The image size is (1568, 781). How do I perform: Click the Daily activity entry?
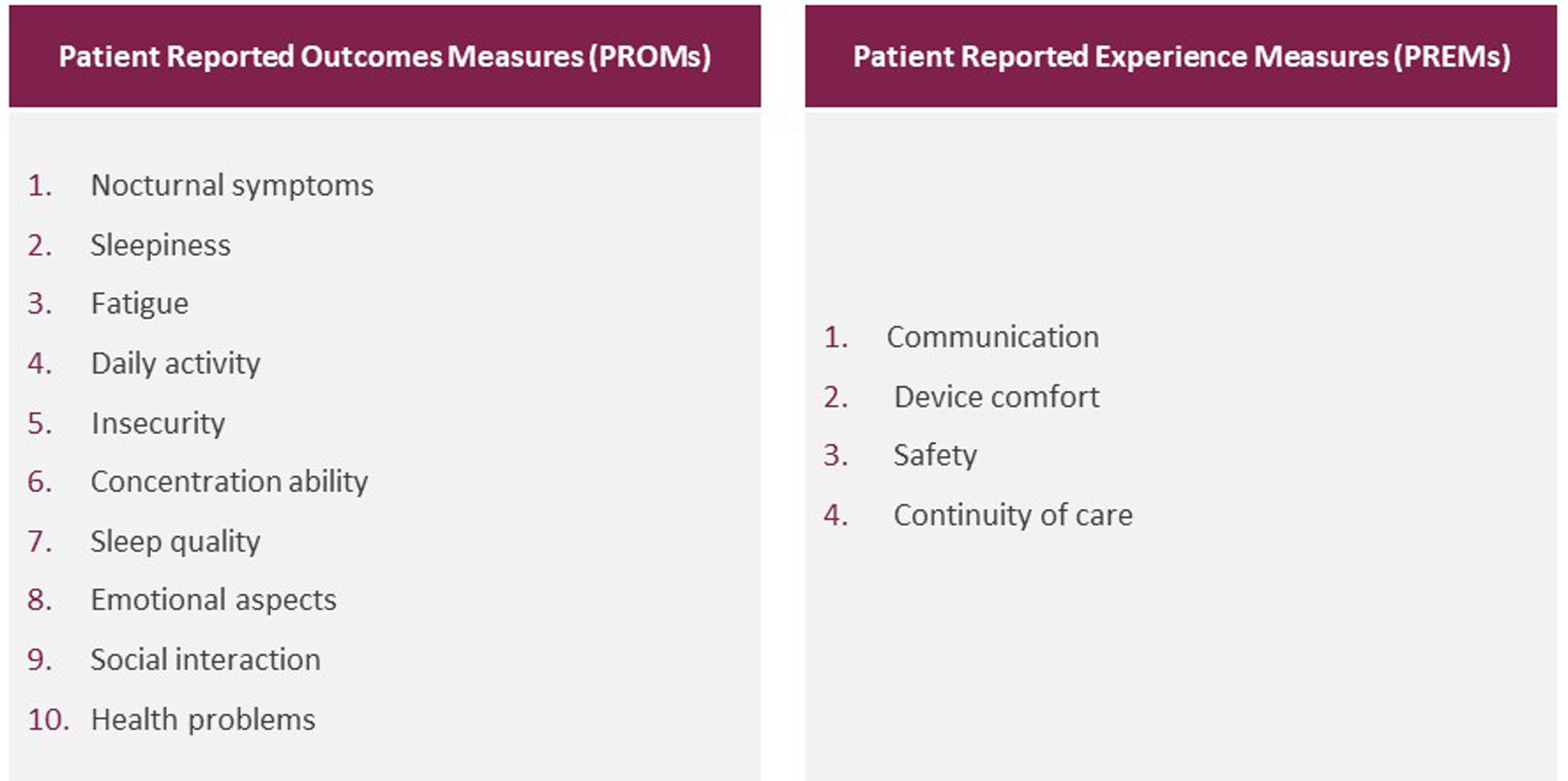[x=176, y=364]
